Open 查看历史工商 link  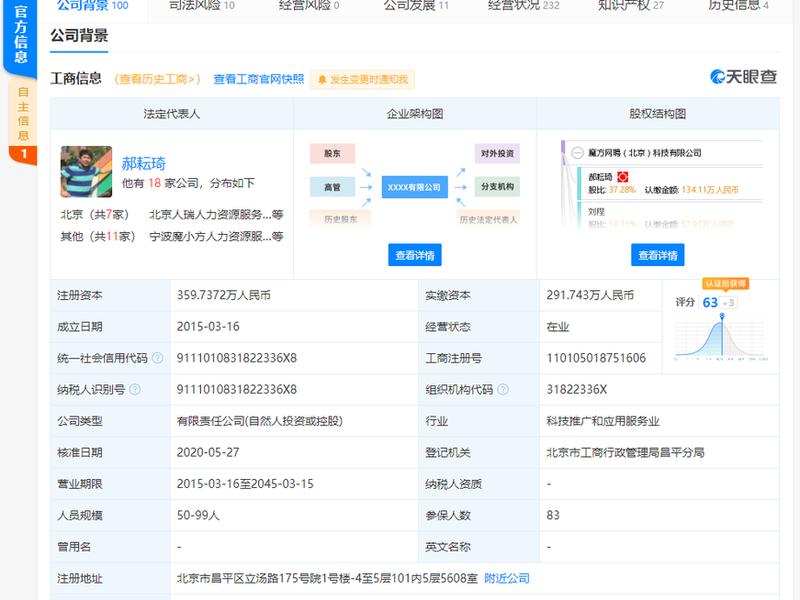158,79
